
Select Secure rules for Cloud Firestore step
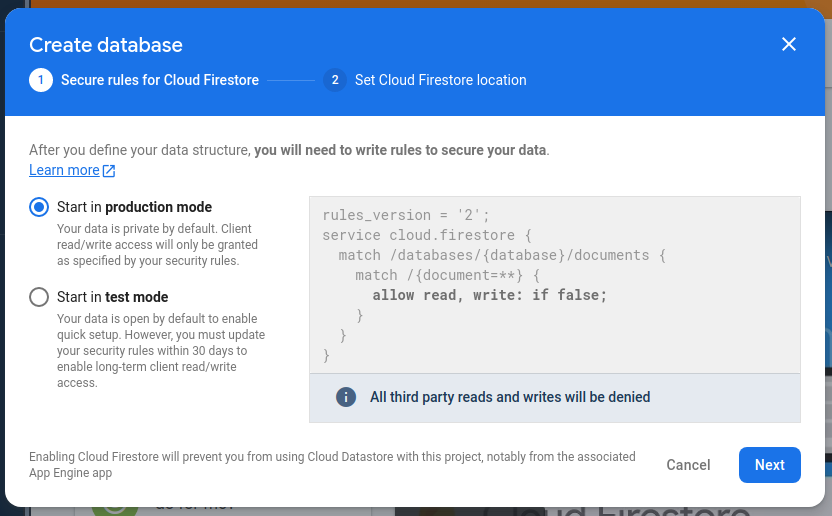pos(160,80)
